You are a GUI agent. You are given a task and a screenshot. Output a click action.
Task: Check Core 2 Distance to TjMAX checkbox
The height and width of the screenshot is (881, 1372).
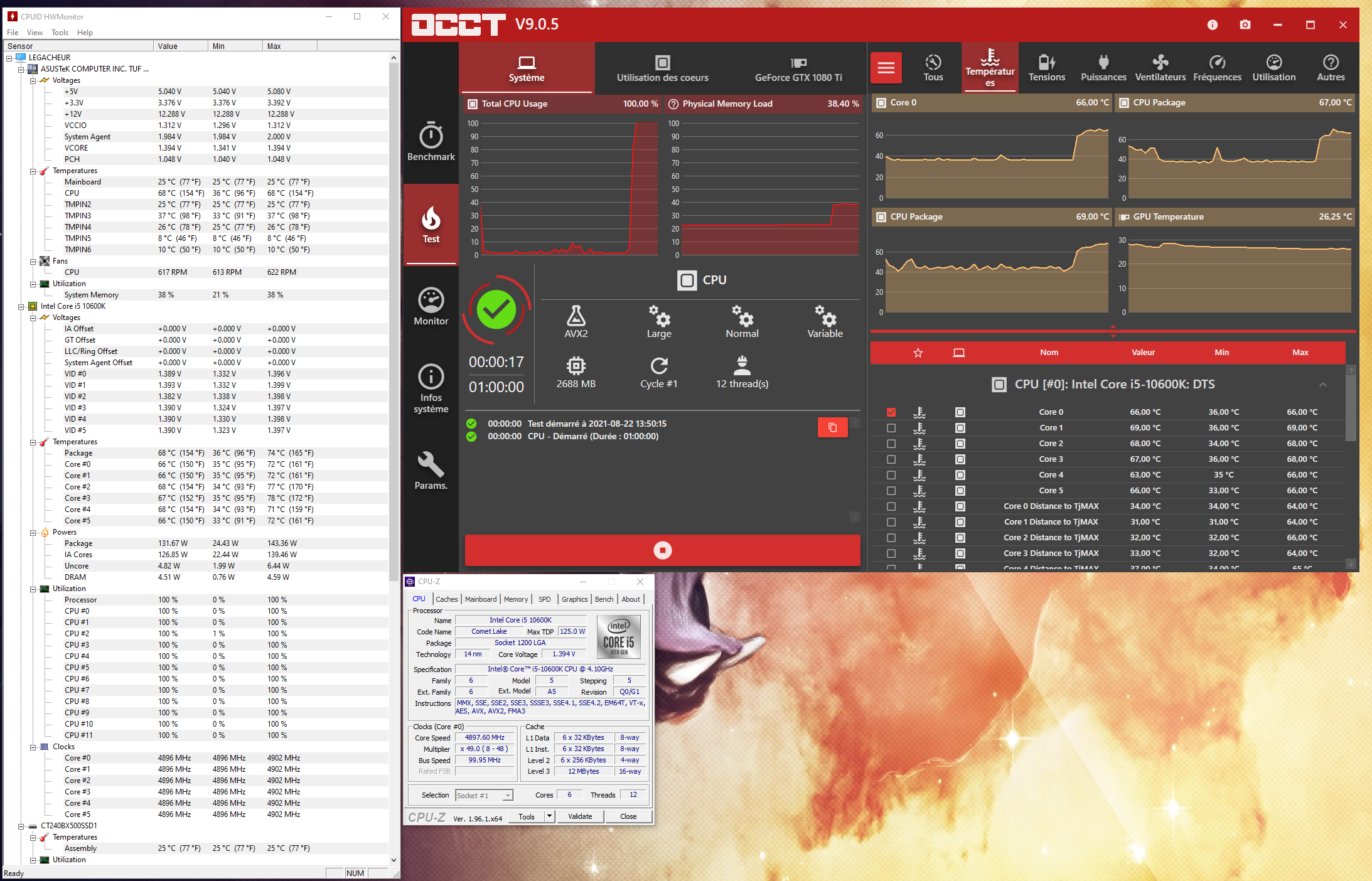(891, 538)
